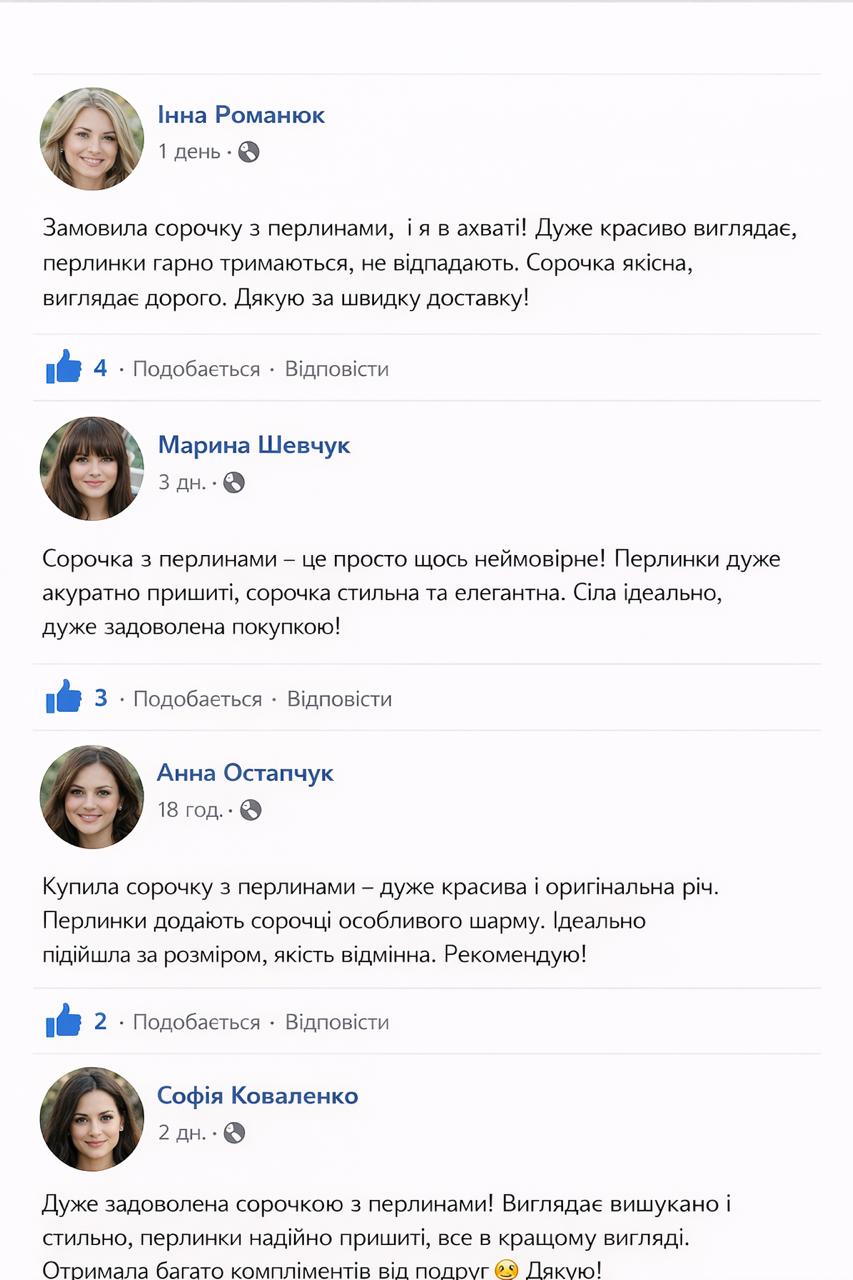The image size is (853, 1280).
Task: Open Анна Остапчук profile name link
Action: pyautogui.click(x=245, y=773)
